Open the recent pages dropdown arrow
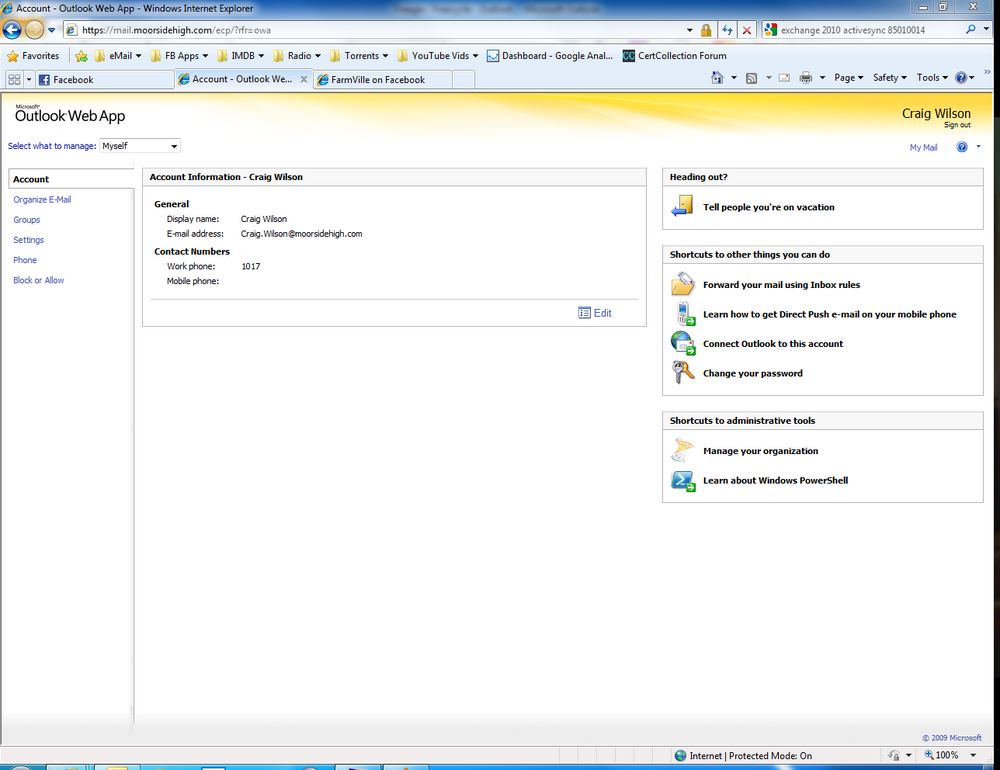1000x770 pixels. 52,30
